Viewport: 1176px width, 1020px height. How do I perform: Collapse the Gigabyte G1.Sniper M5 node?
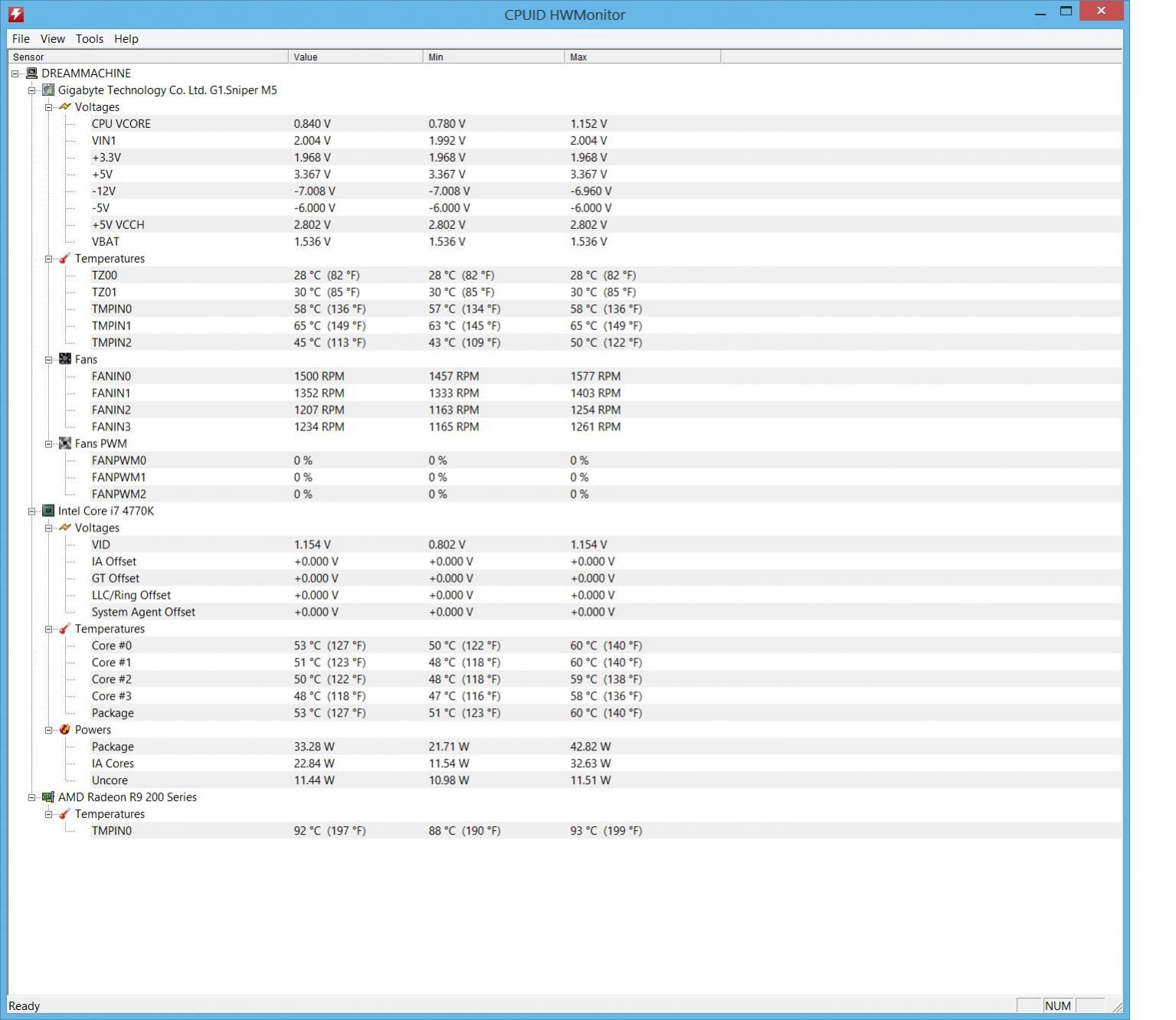pyautogui.click(x=31, y=90)
